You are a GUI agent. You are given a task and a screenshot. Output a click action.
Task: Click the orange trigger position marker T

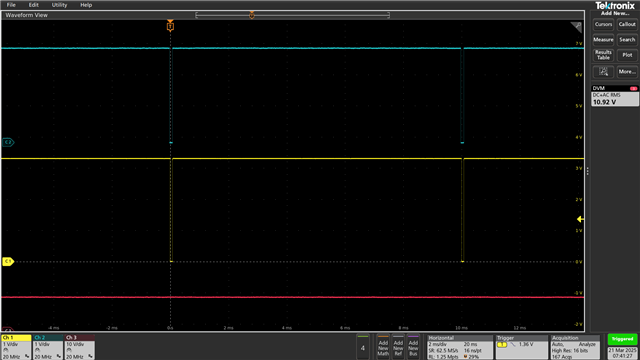[170, 27]
